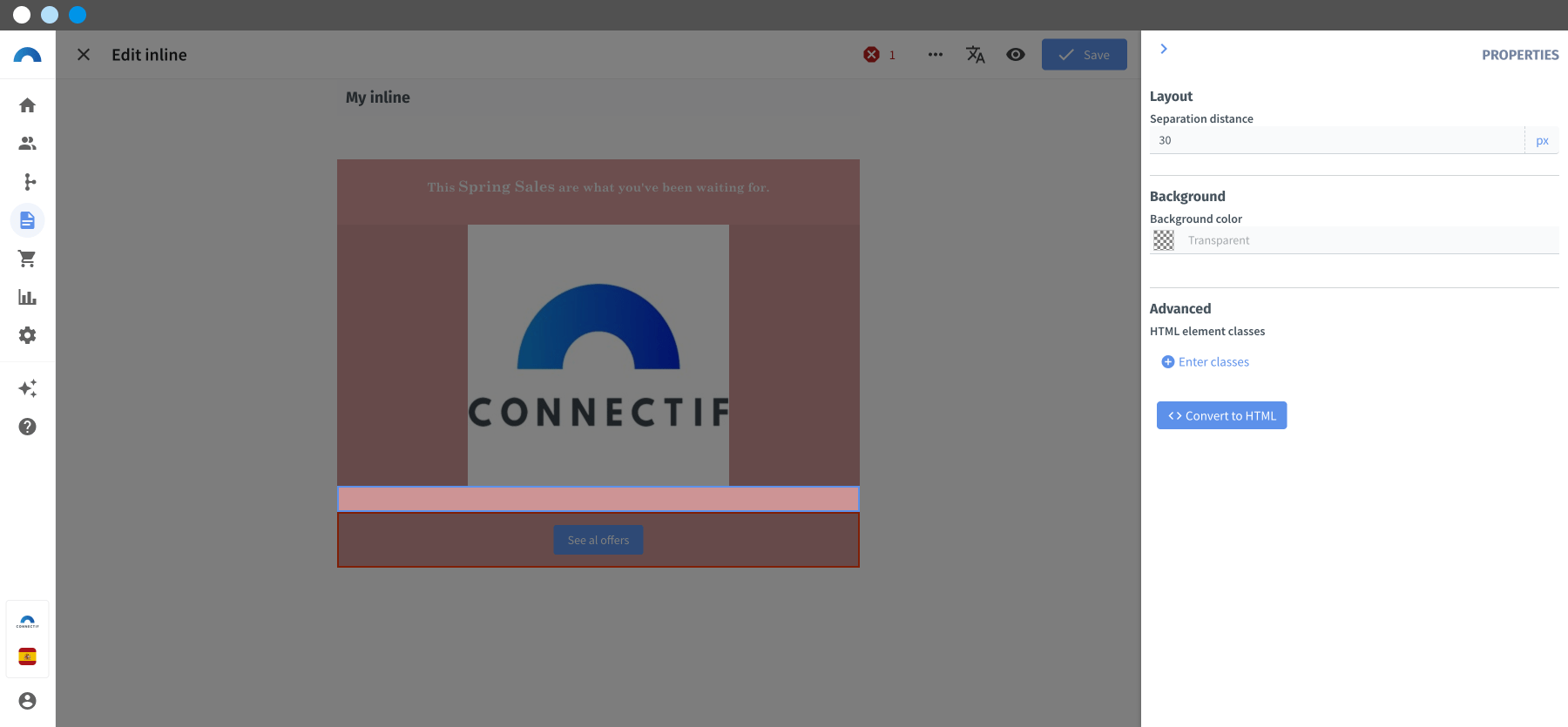
Task: Open the Content document icon
Action: point(27,220)
